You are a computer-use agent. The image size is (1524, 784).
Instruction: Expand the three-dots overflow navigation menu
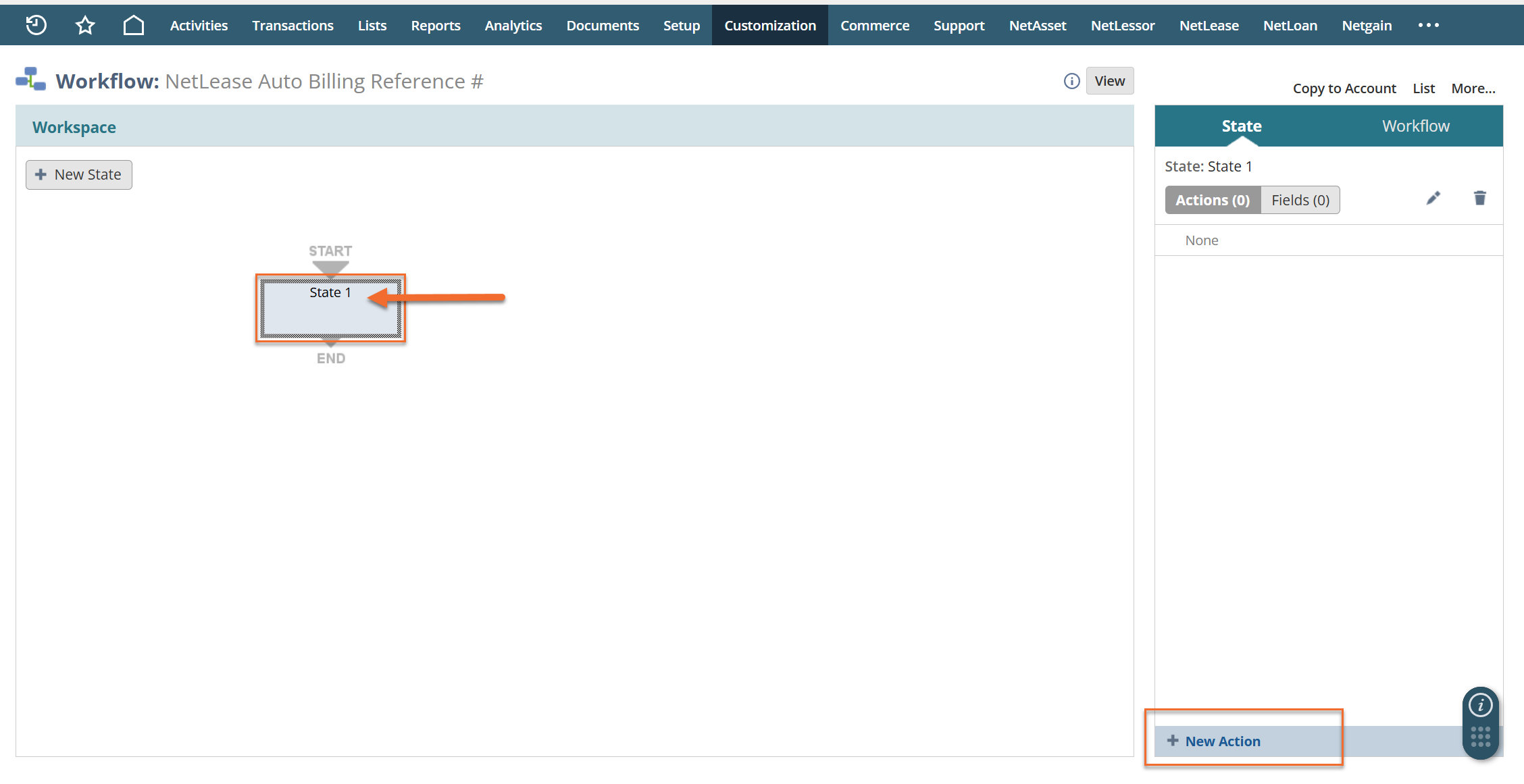point(1428,25)
